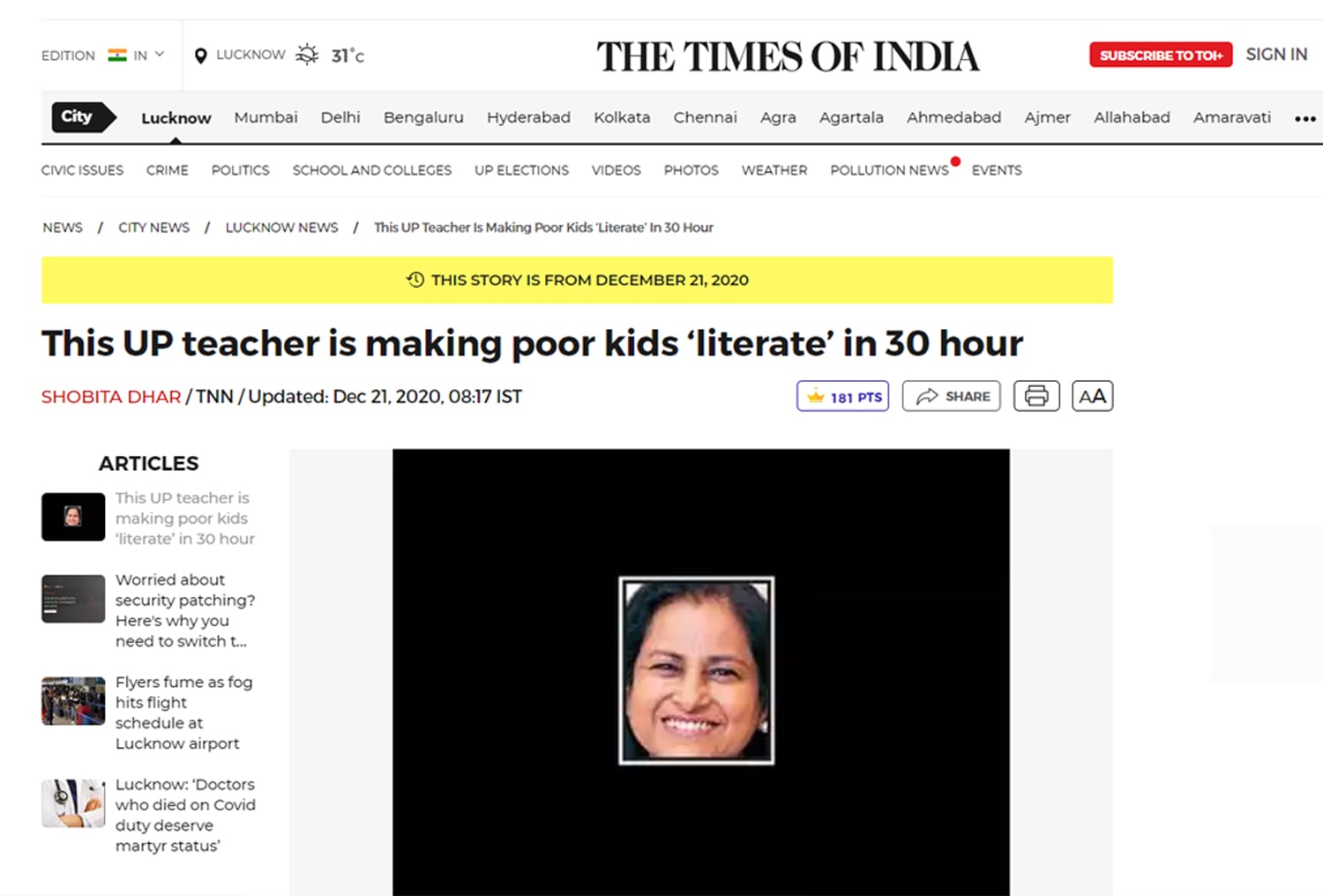
Task: Expand the edition IN dropdown chevron
Action: point(160,55)
